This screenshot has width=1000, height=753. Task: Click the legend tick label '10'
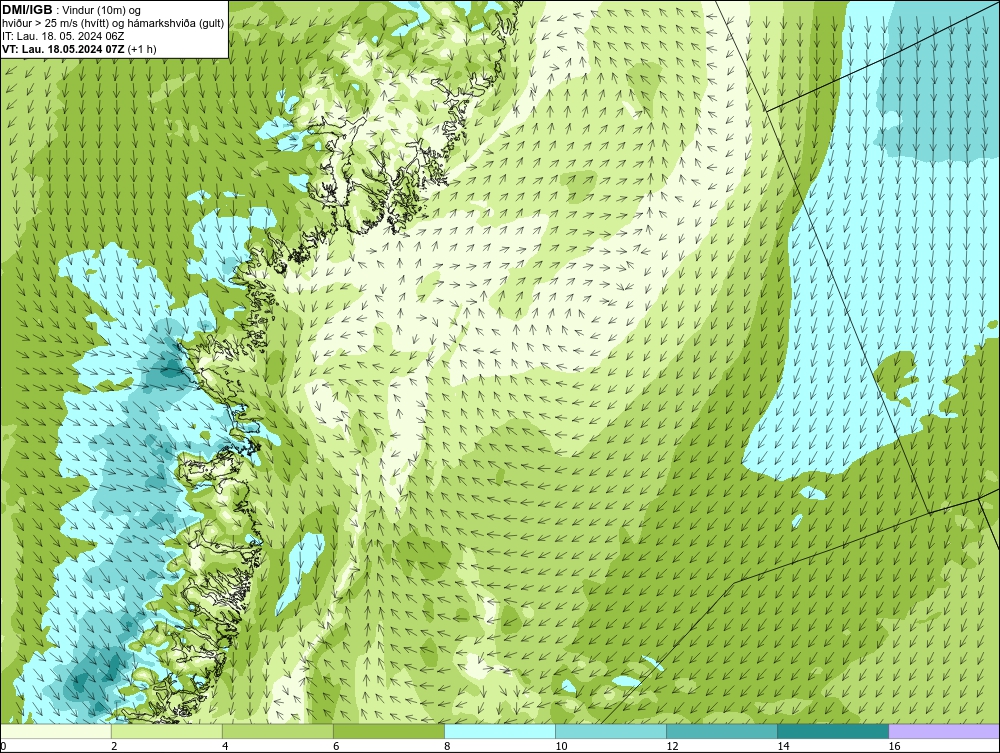(x=561, y=746)
